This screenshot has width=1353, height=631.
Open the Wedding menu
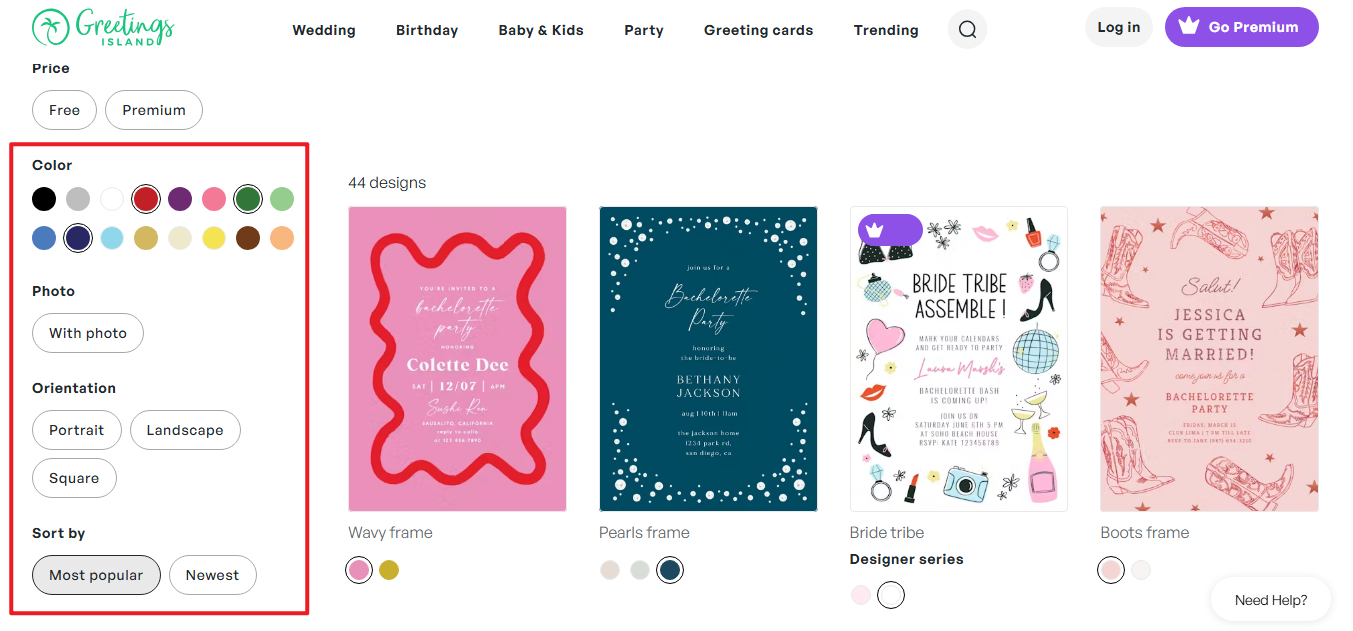324,30
